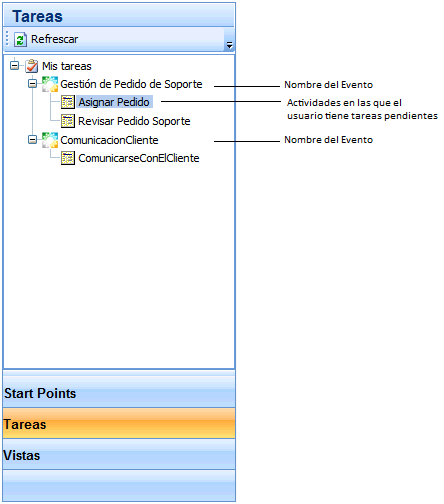444x504 pixels.
Task: Click the Asignar Pedido form icon
Action: point(68,102)
